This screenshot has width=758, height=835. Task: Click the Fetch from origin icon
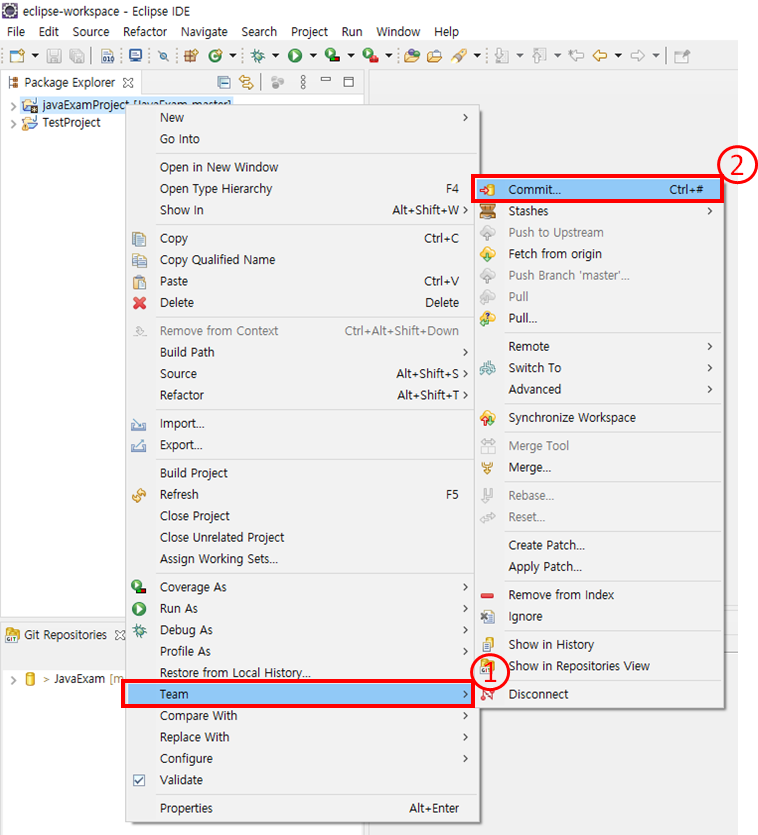[x=487, y=254]
